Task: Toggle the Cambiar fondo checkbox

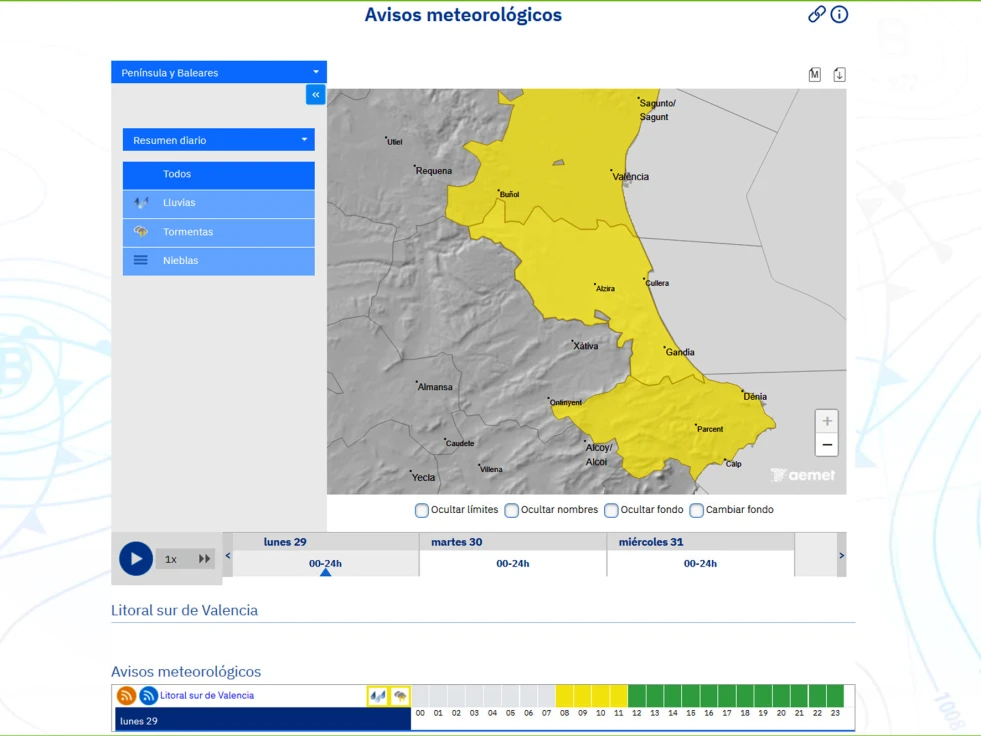Action: coord(696,510)
